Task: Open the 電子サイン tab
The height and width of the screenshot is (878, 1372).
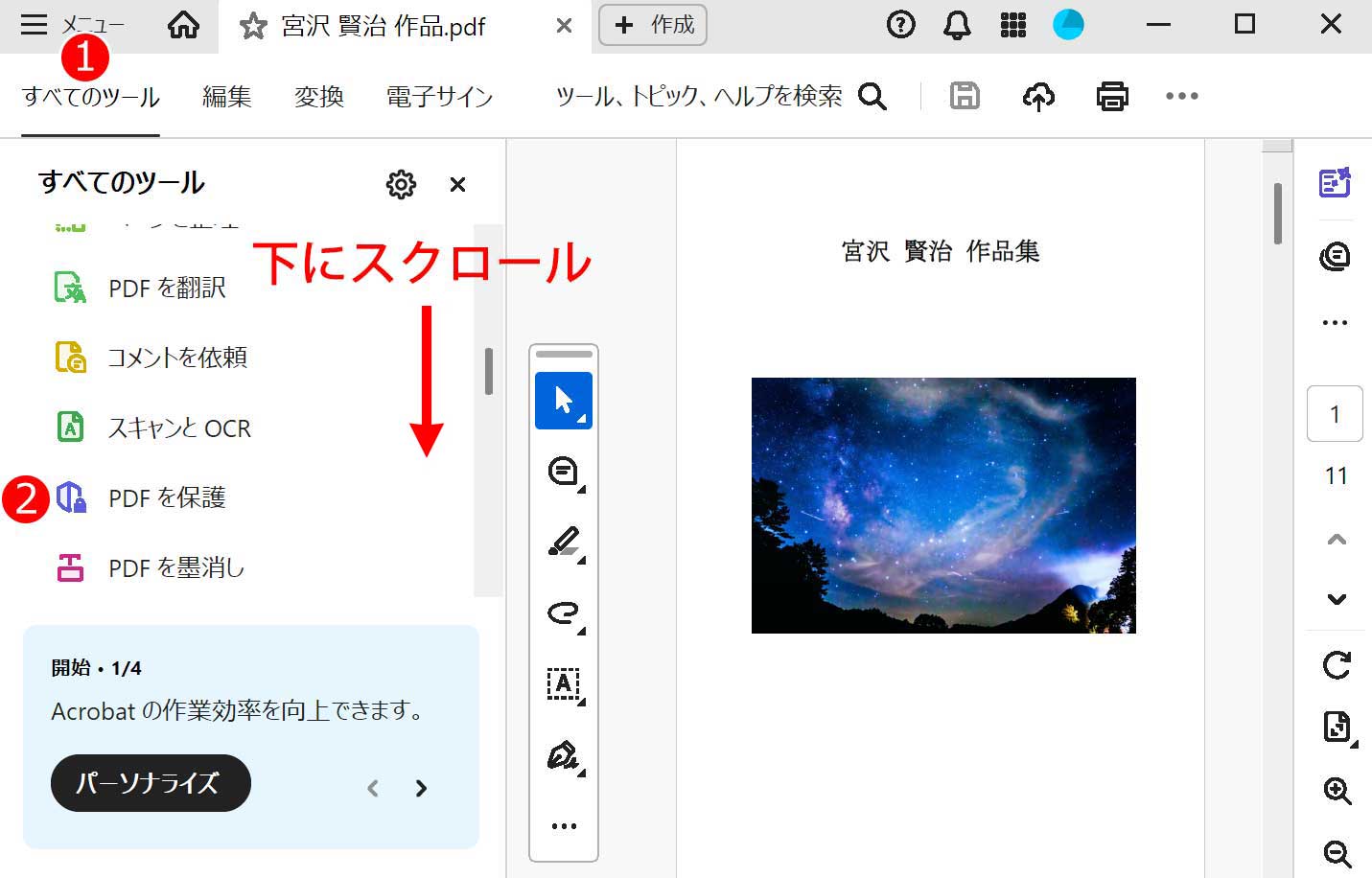Action: click(x=439, y=97)
